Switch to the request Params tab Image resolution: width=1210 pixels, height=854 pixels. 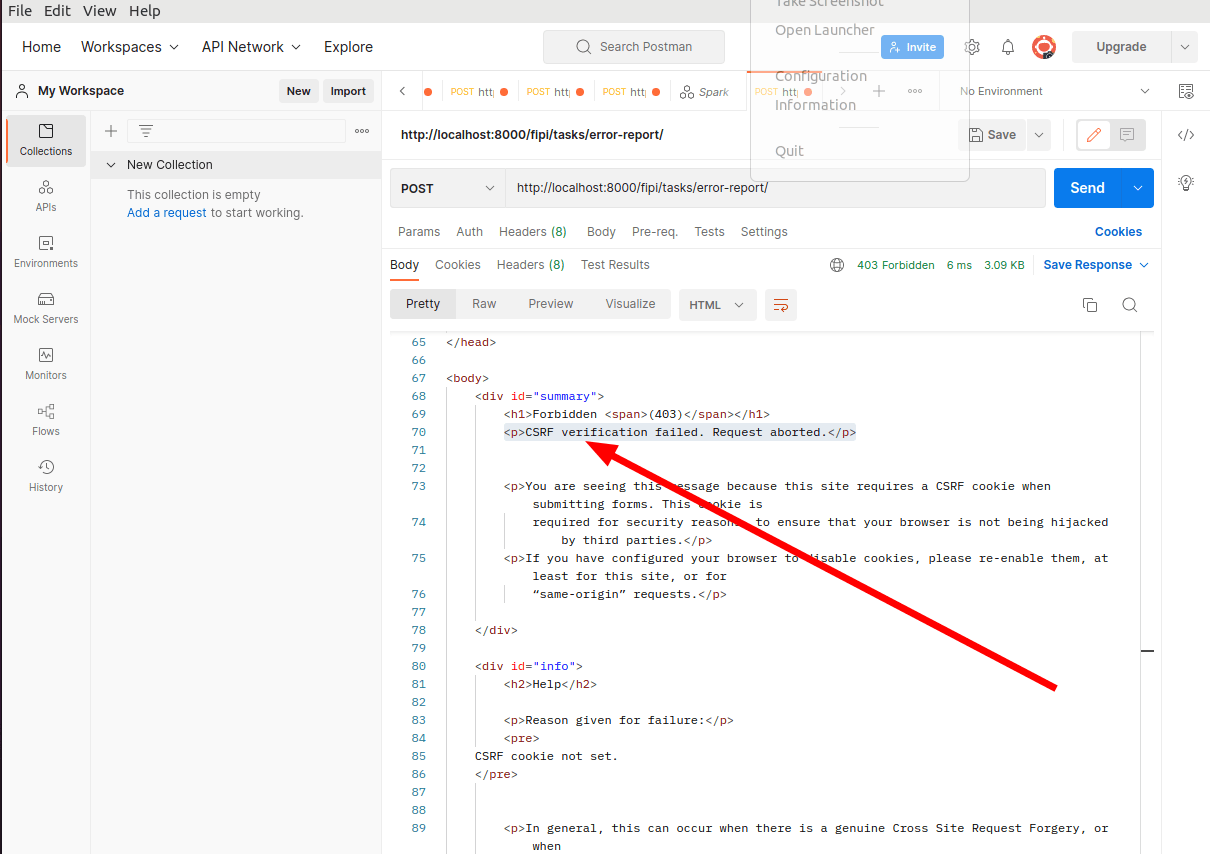(419, 232)
